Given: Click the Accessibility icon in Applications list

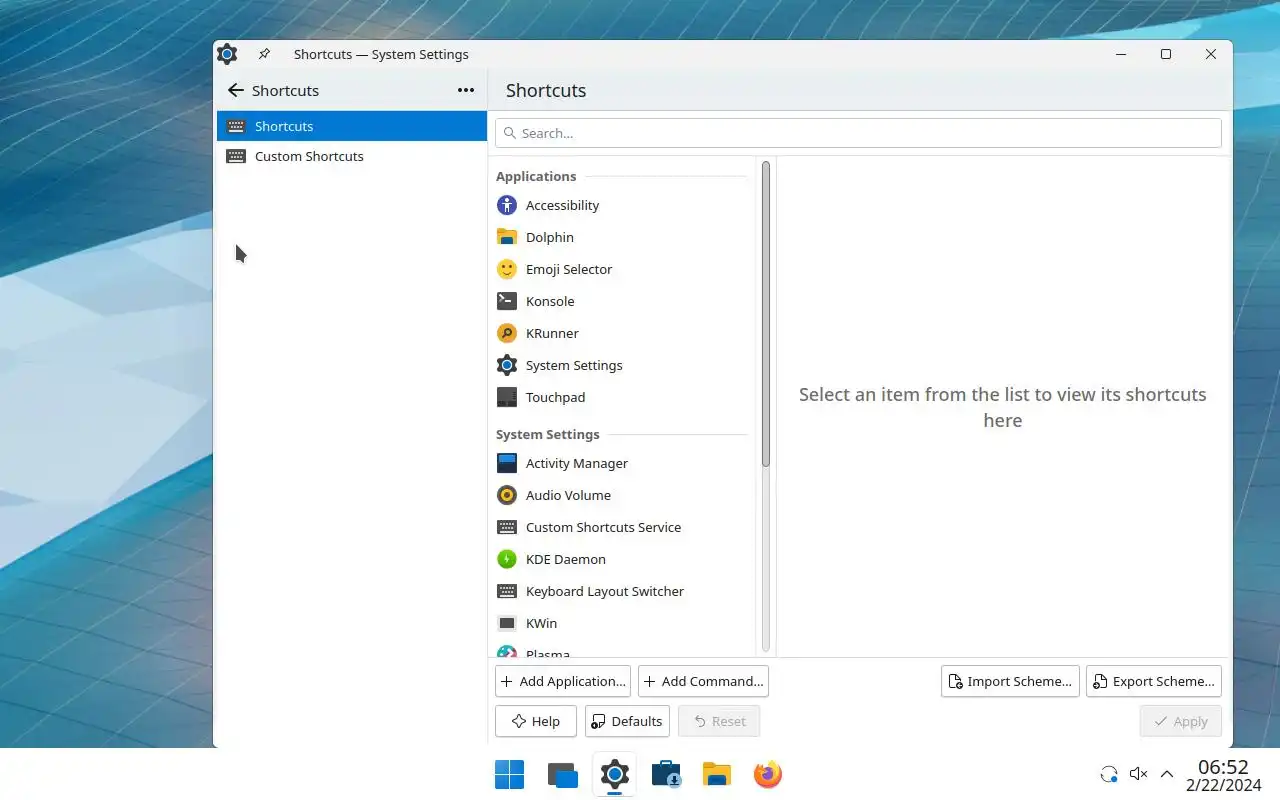Looking at the screenshot, I should pos(507,205).
